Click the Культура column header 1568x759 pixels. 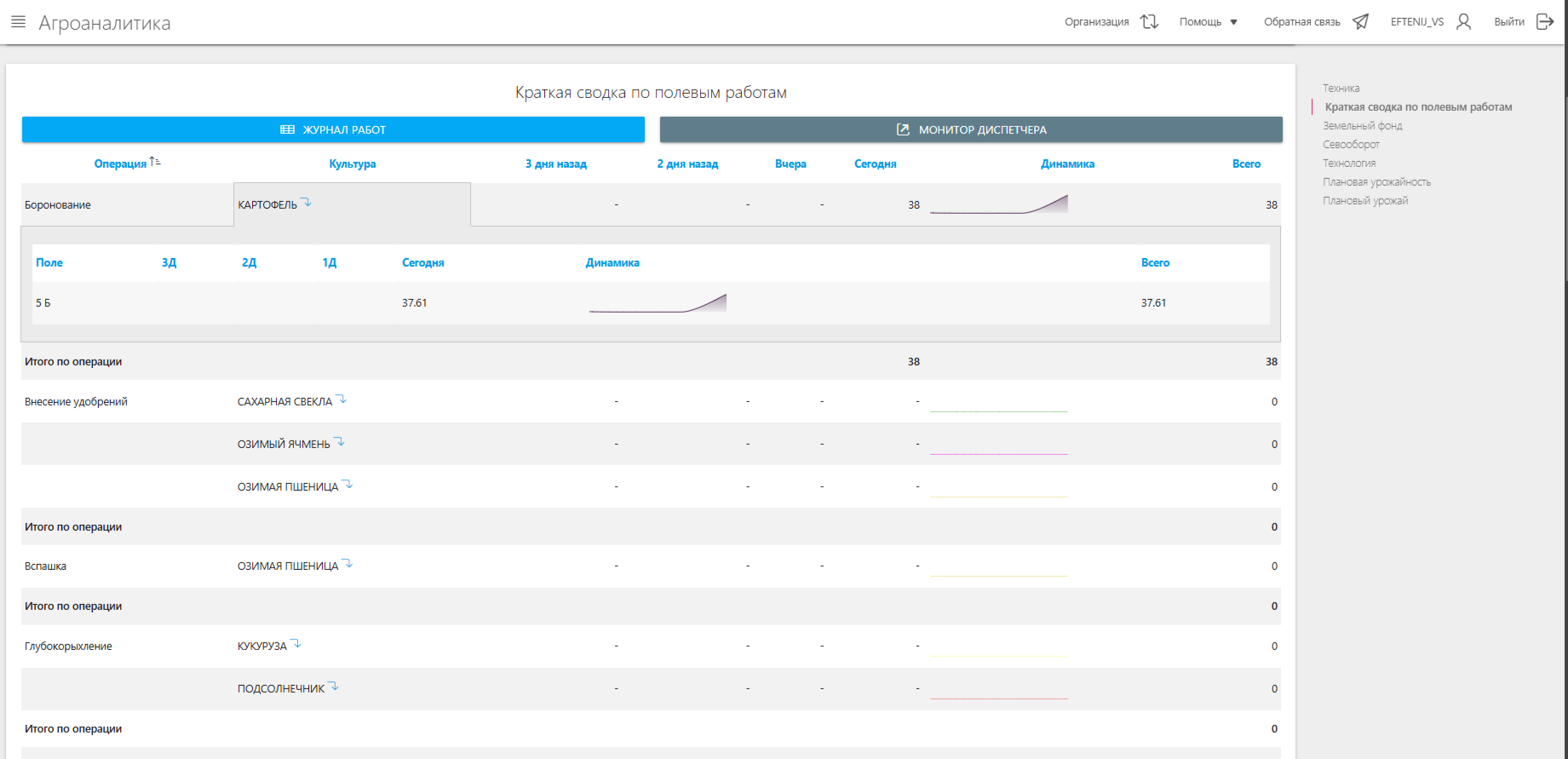click(x=352, y=164)
